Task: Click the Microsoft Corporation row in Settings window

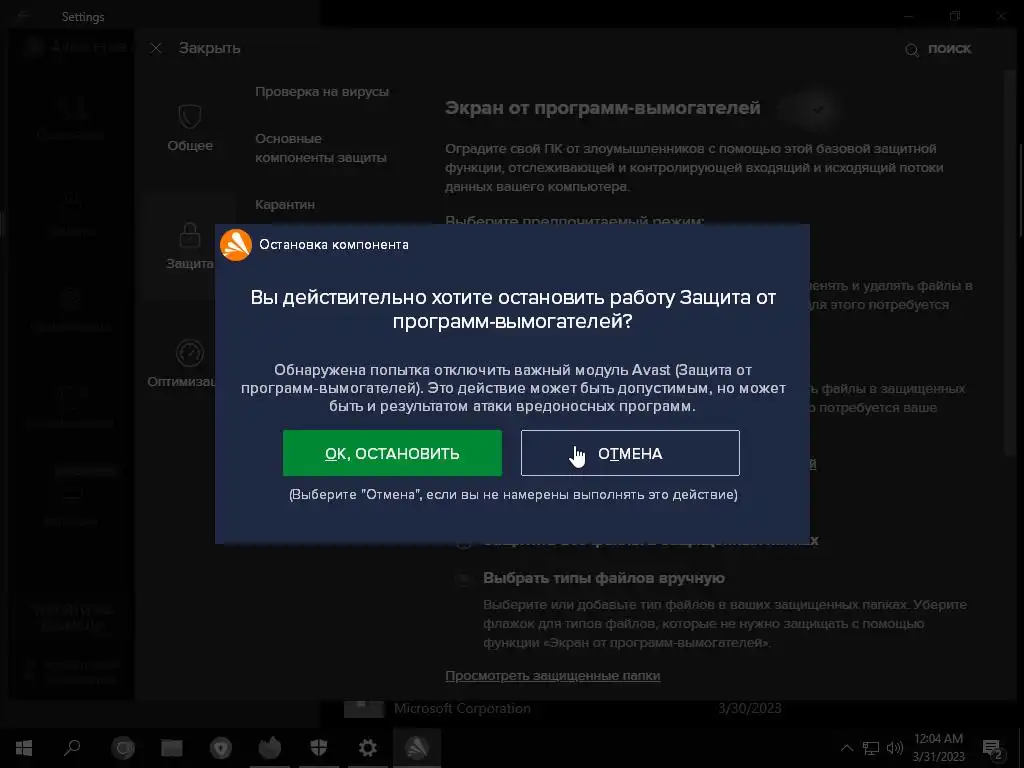Action: tap(462, 709)
